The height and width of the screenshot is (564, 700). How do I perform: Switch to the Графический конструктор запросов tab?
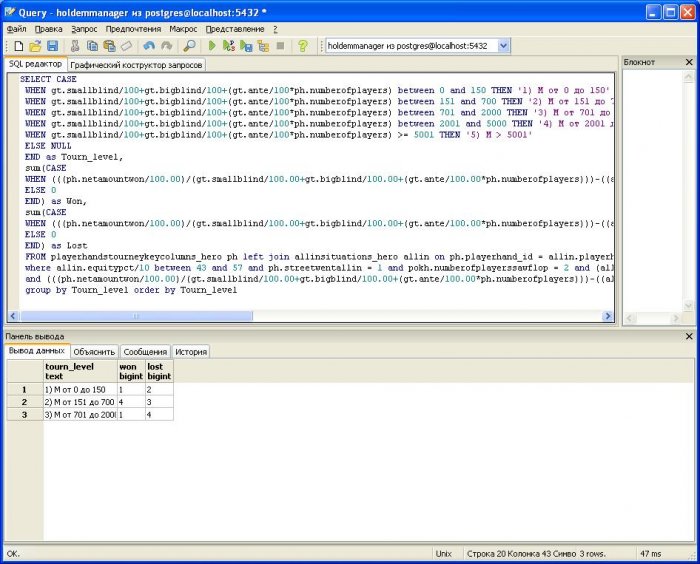point(136,64)
